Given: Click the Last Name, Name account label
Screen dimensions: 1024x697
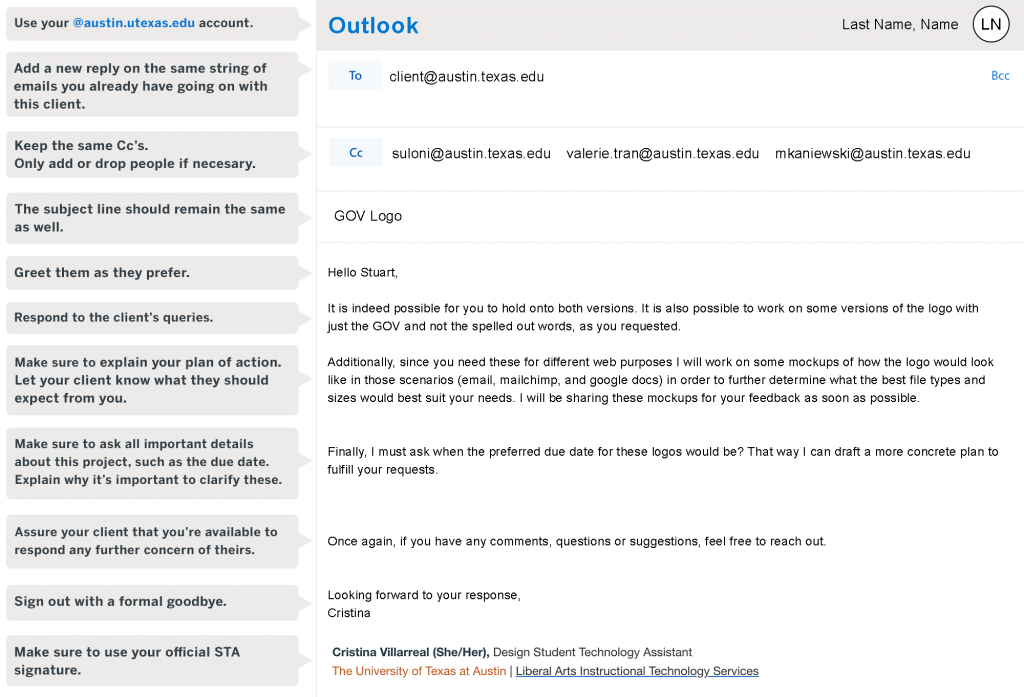Looking at the screenshot, I should pyautogui.click(x=900, y=25).
